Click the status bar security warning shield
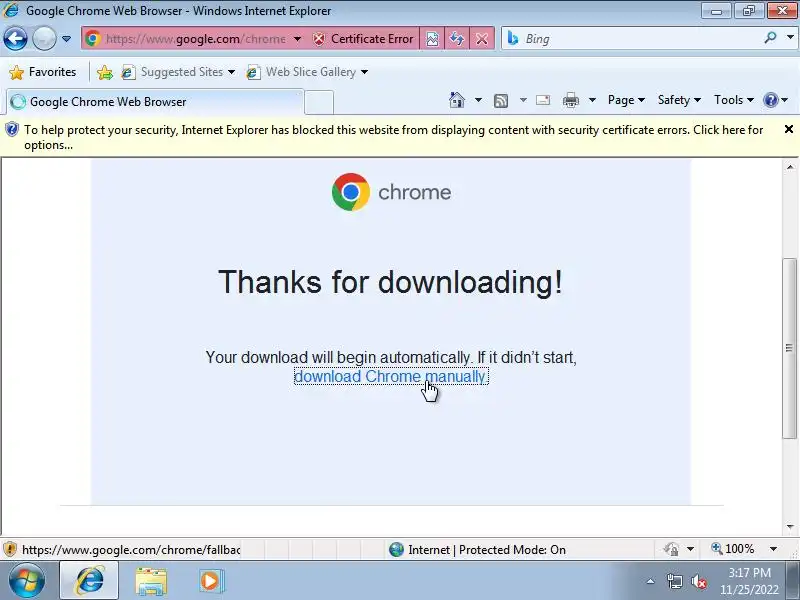This screenshot has height=600, width=800. 10,549
